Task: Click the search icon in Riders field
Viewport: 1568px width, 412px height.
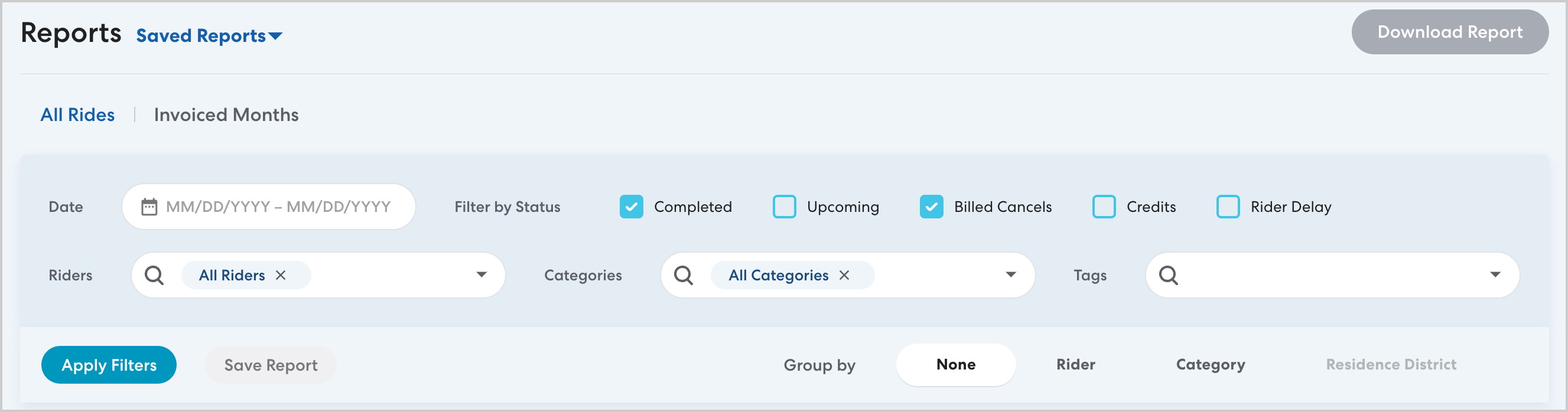Action: [x=154, y=275]
